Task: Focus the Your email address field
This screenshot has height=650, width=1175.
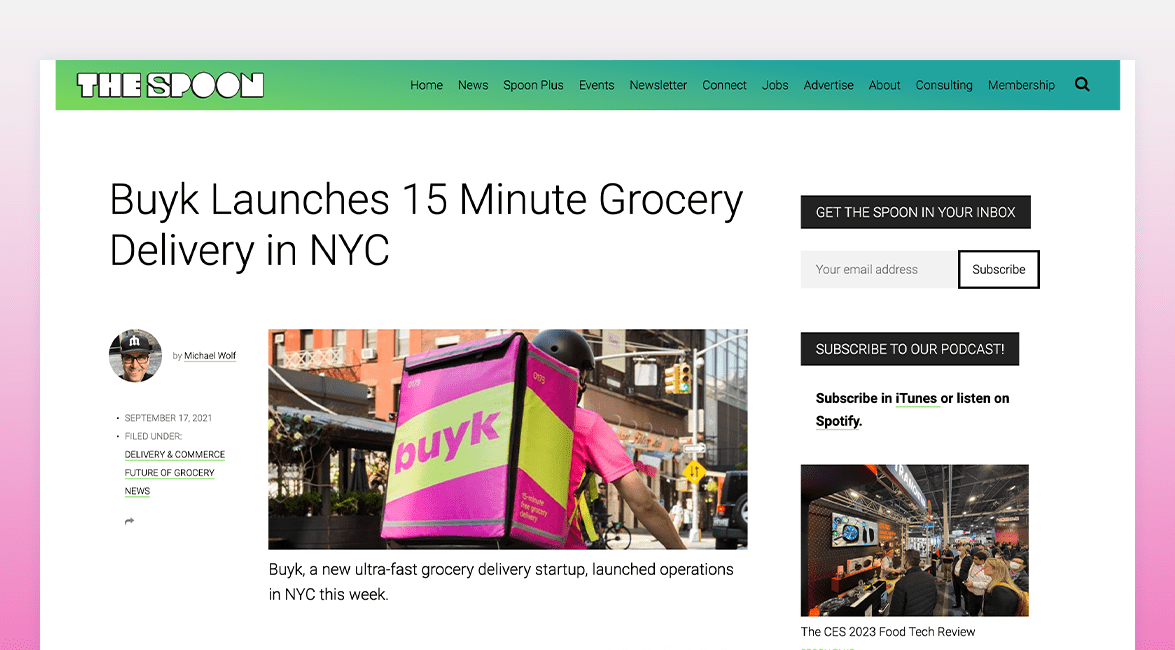Action: [879, 269]
